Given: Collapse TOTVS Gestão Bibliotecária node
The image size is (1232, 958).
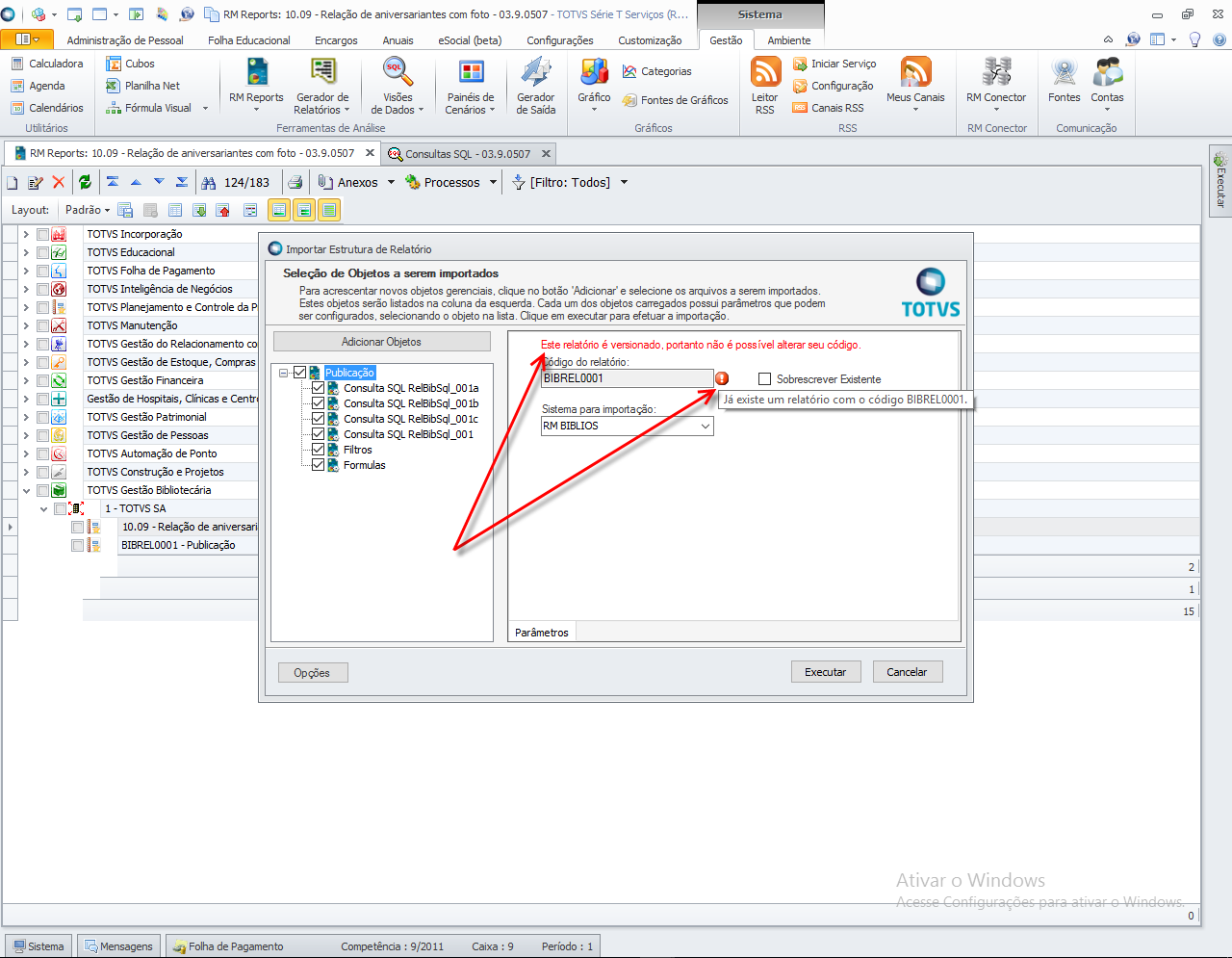Looking at the screenshot, I should [26, 490].
